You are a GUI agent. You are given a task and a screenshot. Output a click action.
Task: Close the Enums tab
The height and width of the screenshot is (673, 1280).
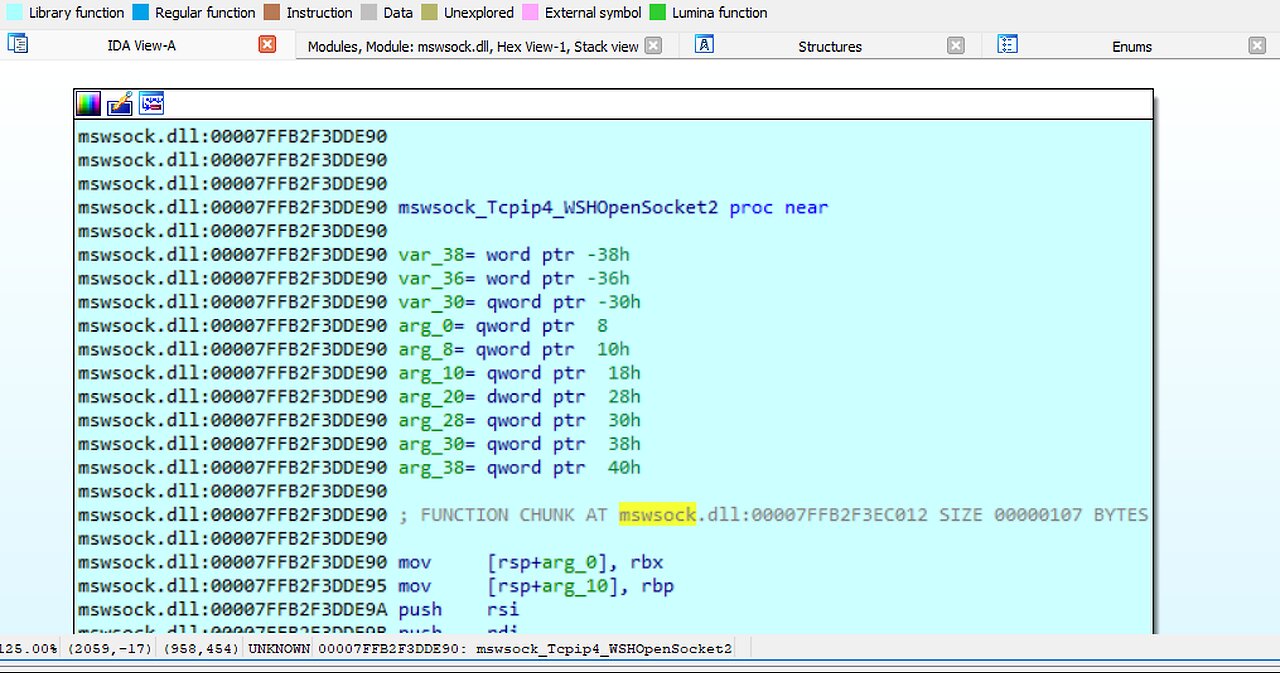1258,46
